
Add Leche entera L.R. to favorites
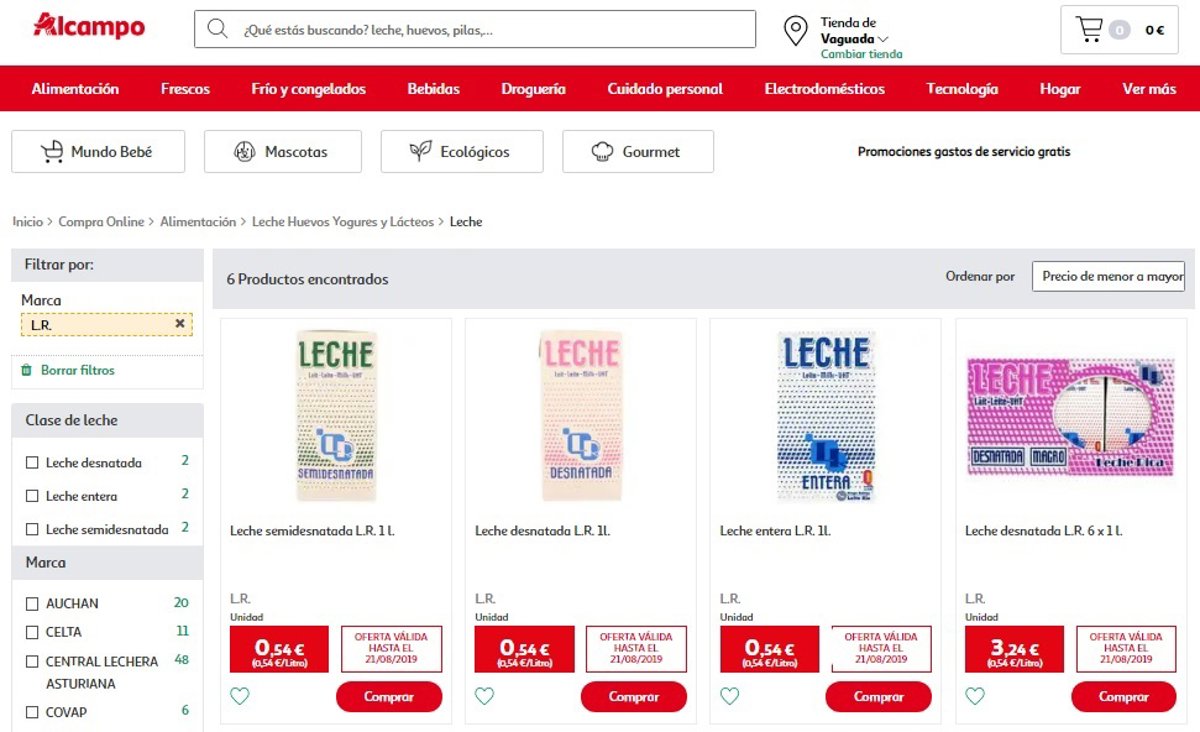pos(730,696)
